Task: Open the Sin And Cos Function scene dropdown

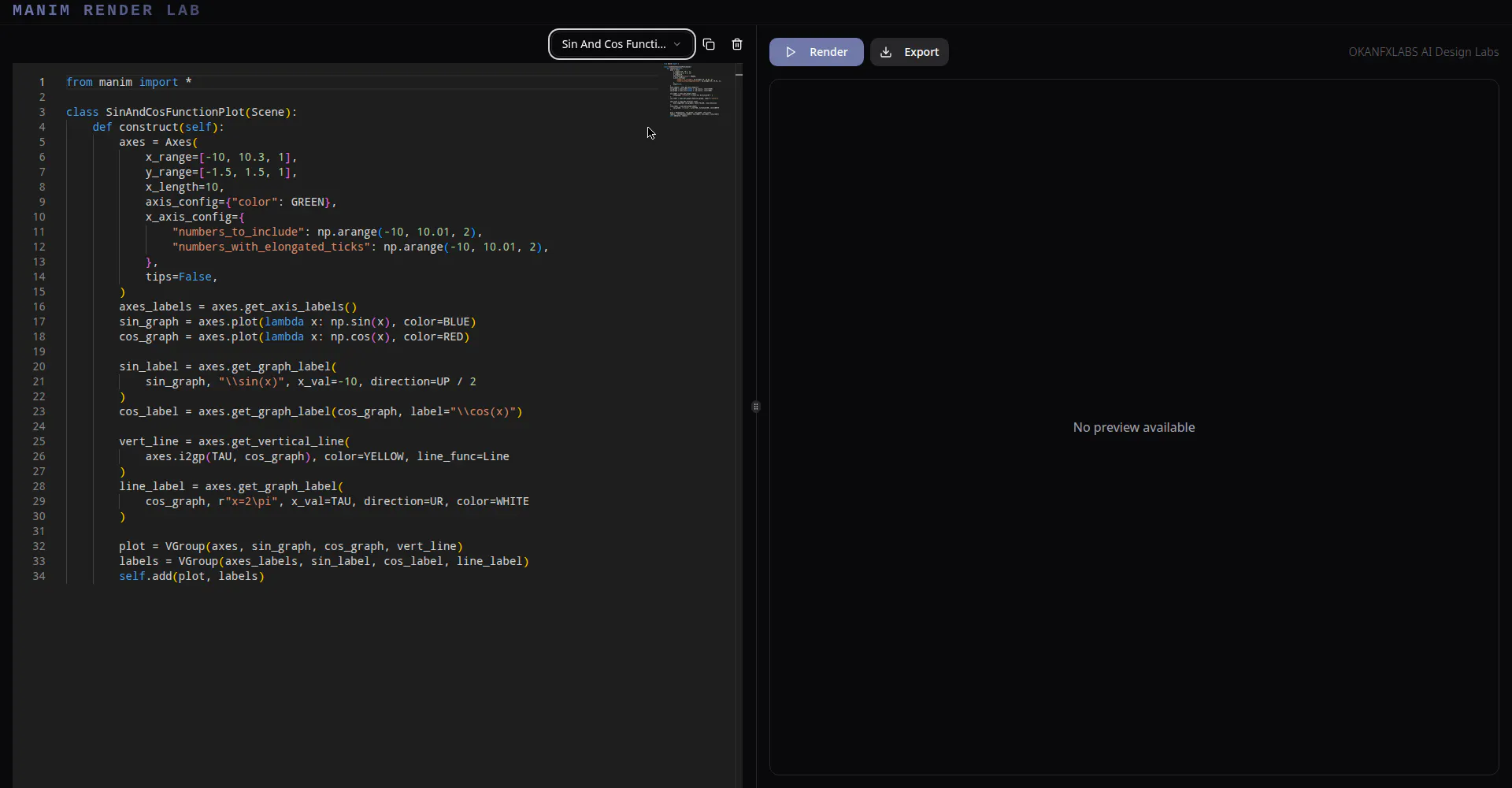Action: click(x=621, y=44)
